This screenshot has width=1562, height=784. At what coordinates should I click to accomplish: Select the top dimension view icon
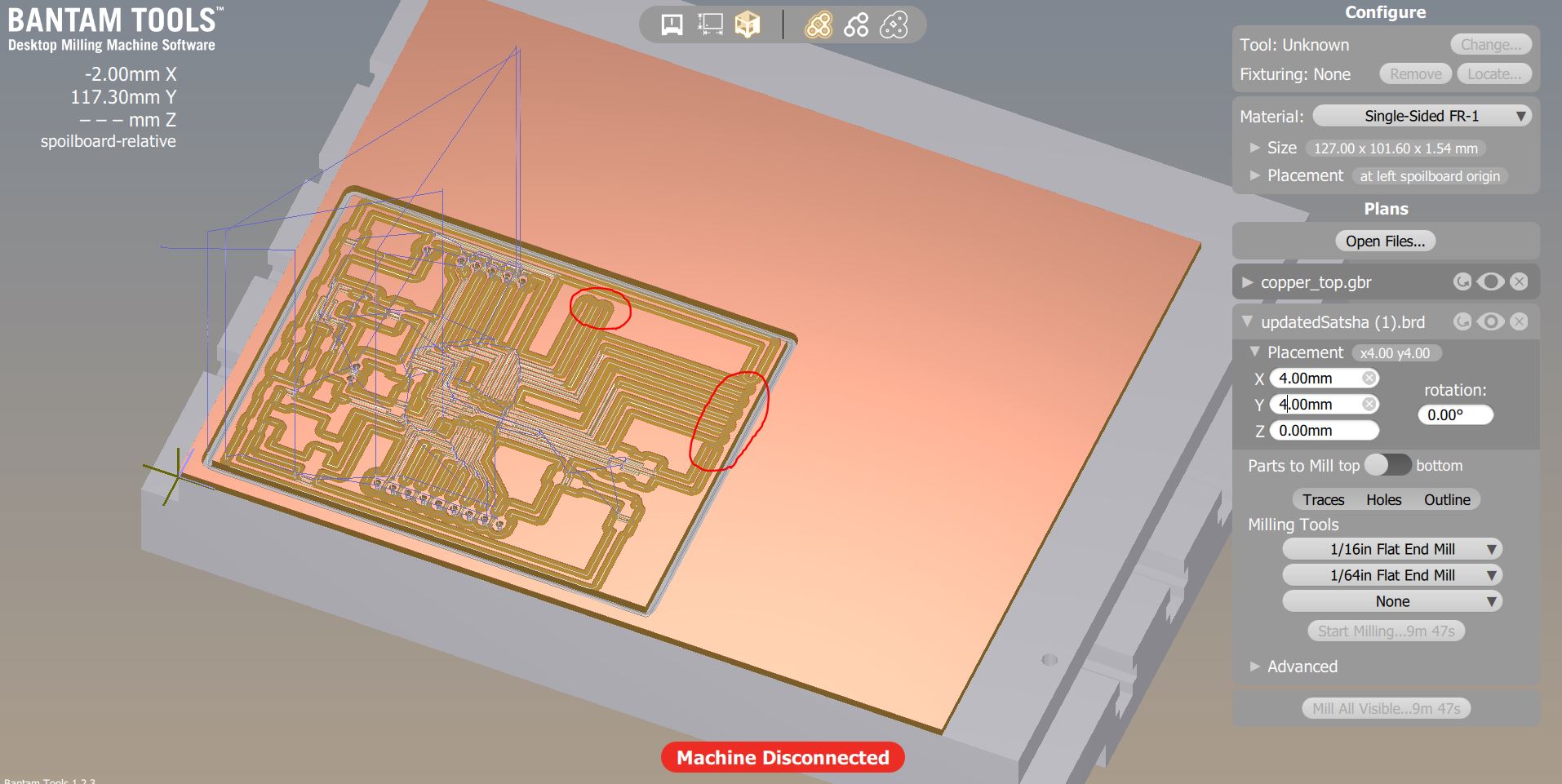click(x=710, y=25)
